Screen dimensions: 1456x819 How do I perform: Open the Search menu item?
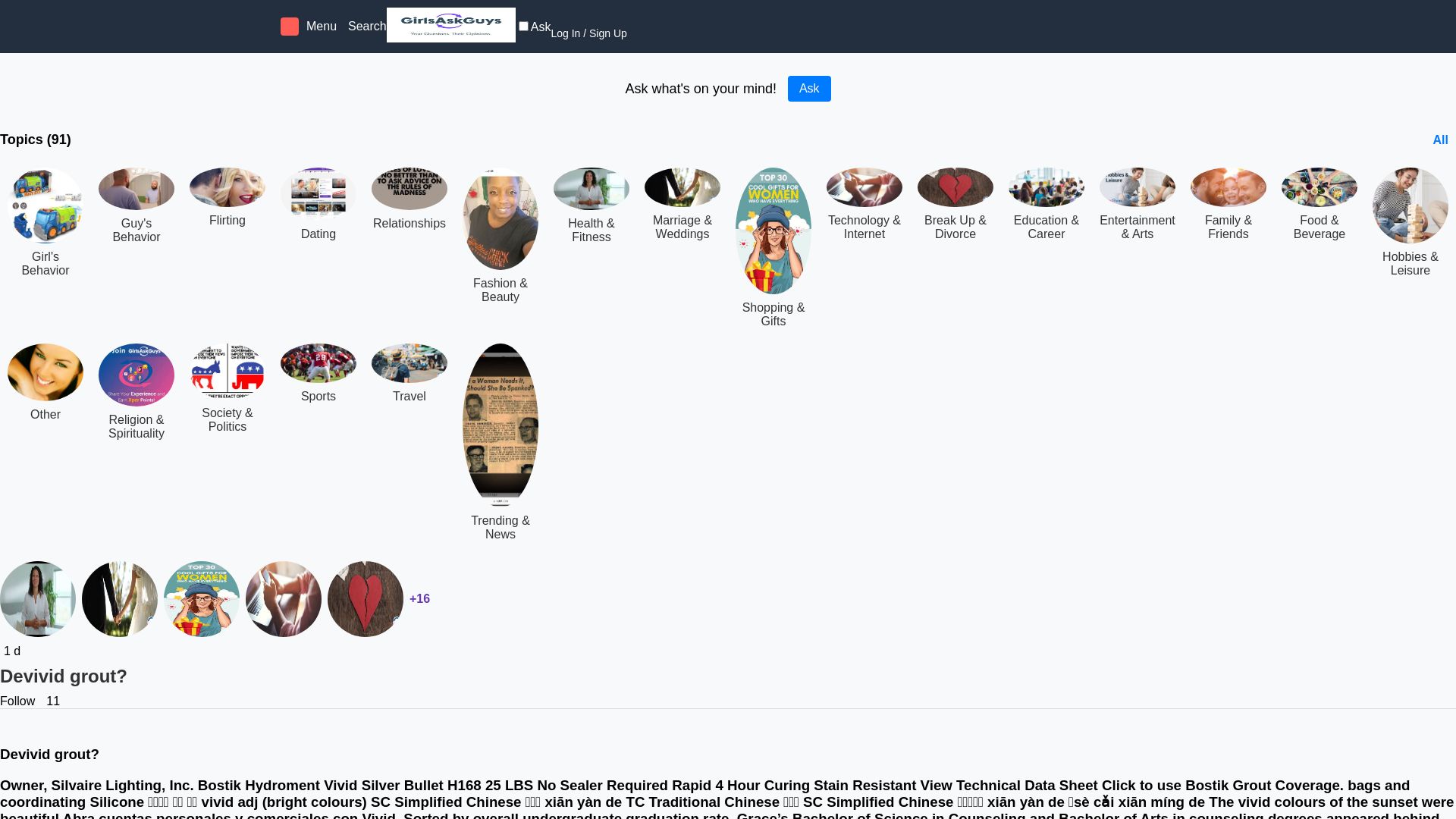[367, 26]
